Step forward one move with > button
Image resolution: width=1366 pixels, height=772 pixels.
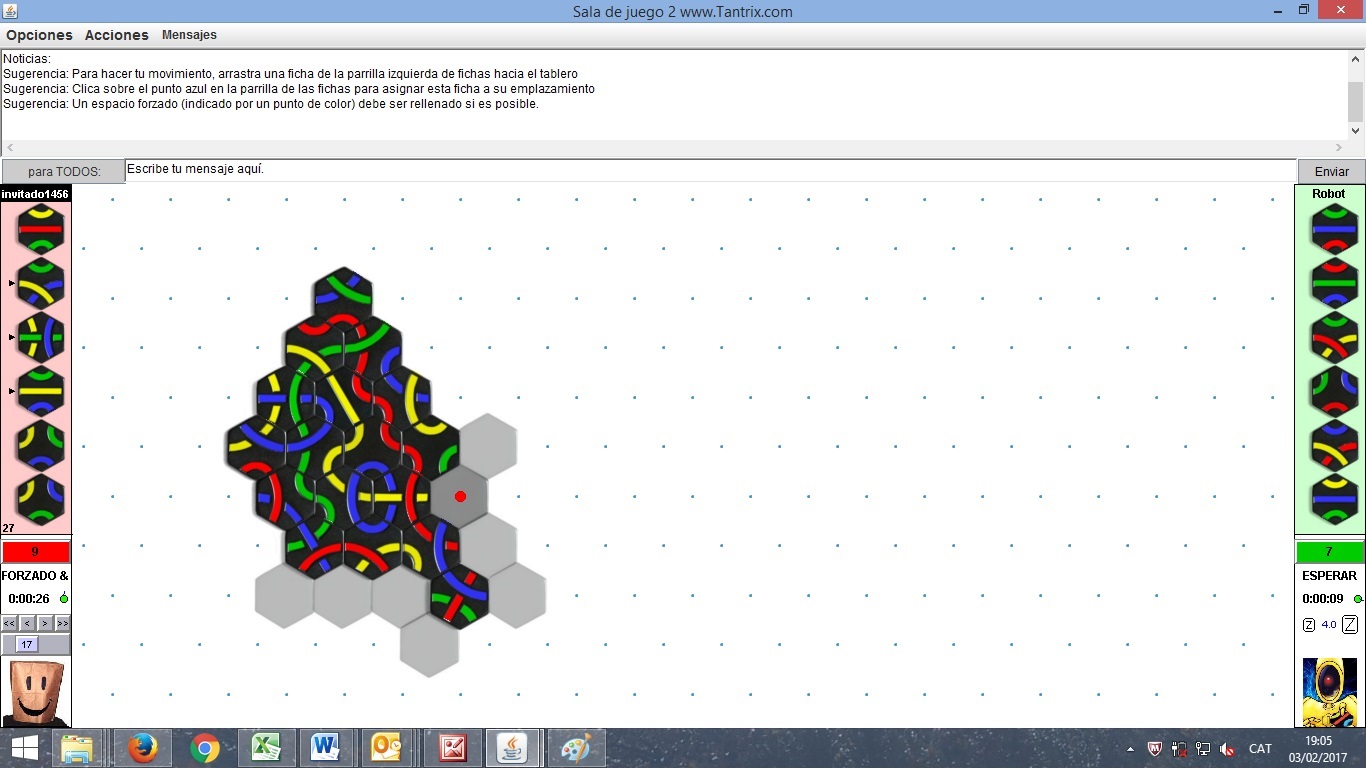tap(45, 623)
